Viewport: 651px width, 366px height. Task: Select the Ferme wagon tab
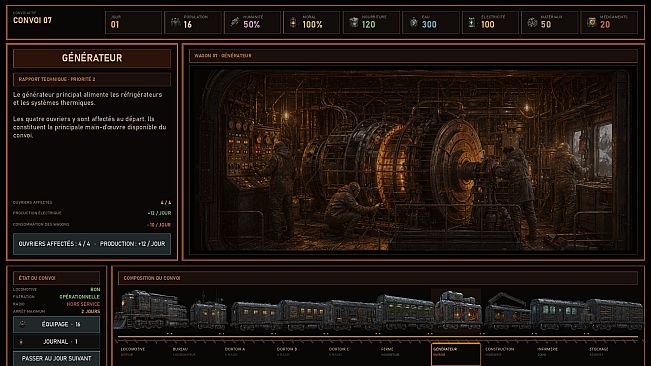click(404, 352)
